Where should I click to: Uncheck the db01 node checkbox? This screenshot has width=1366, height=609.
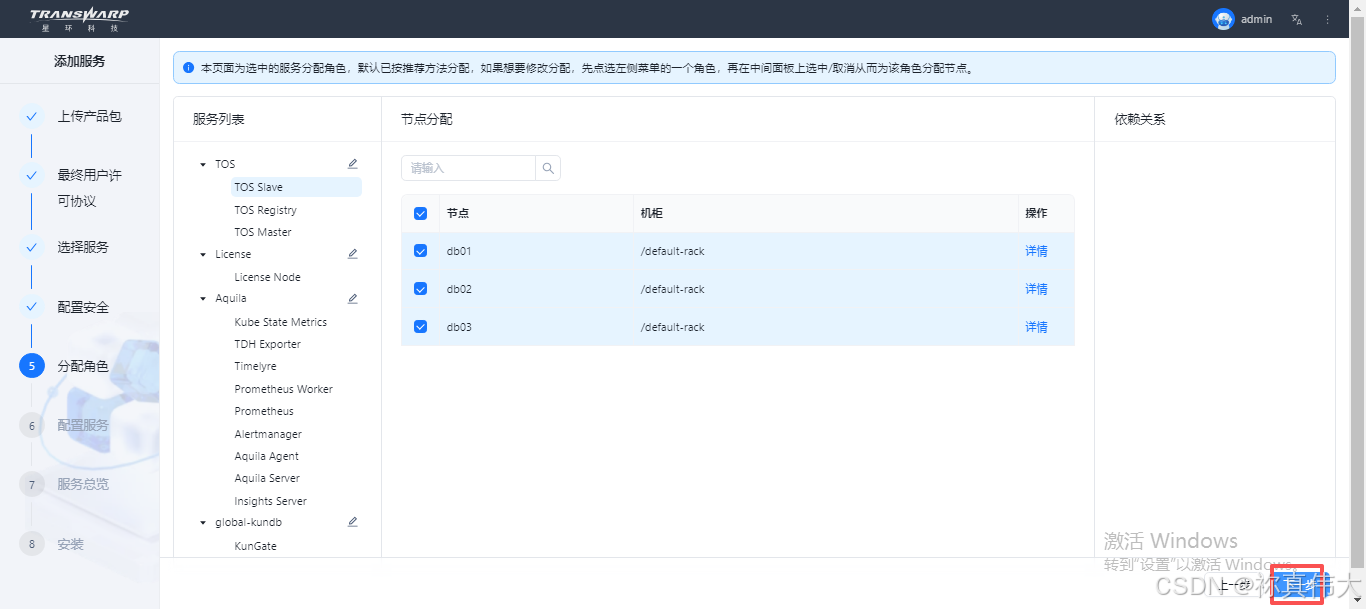click(420, 251)
